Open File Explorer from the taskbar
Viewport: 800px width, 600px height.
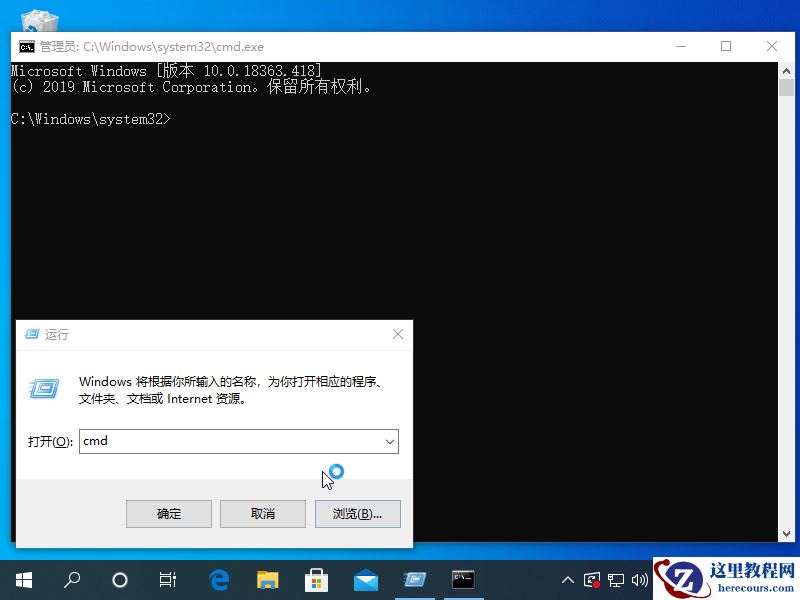click(x=266, y=580)
